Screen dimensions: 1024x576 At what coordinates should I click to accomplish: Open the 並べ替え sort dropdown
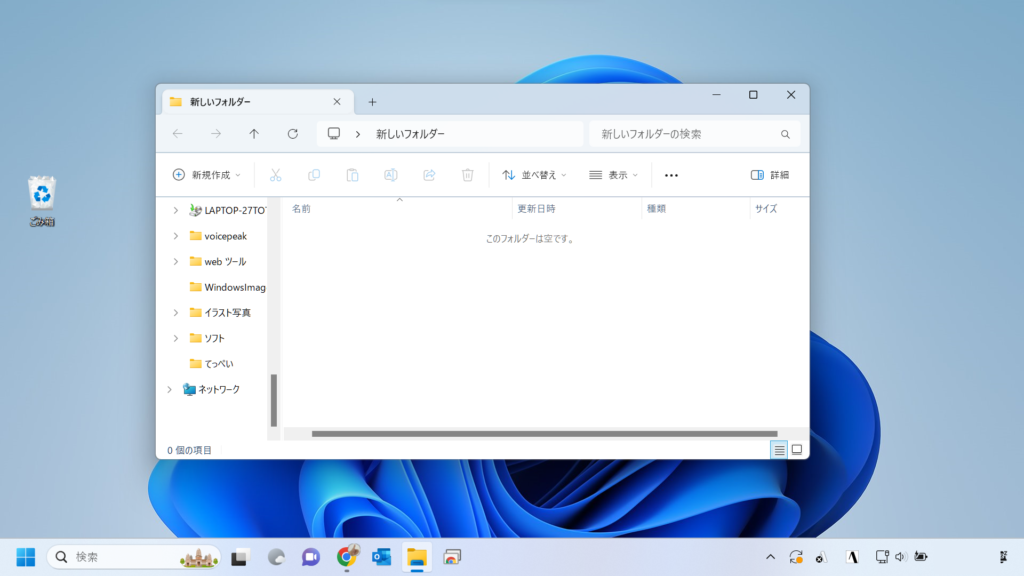click(x=534, y=175)
